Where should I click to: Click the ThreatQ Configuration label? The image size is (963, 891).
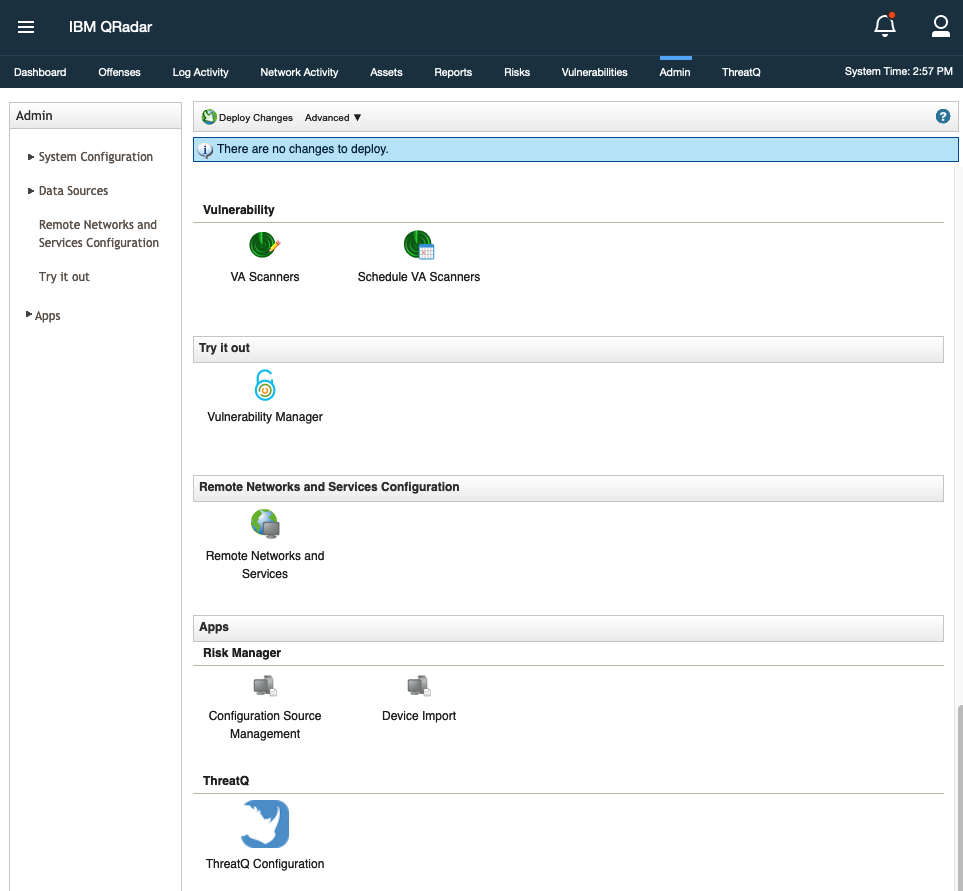pos(265,863)
